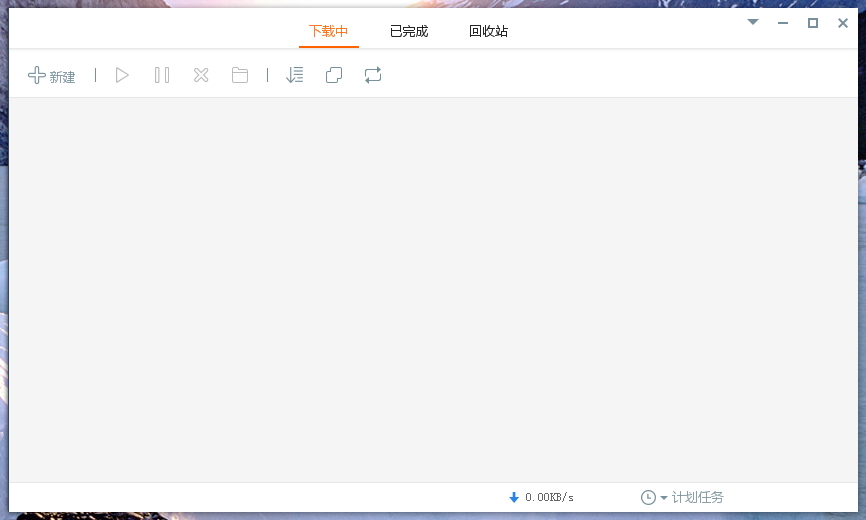This screenshot has width=866, height=520.
Task: Click the clock scheduled task icon
Action: point(648,497)
